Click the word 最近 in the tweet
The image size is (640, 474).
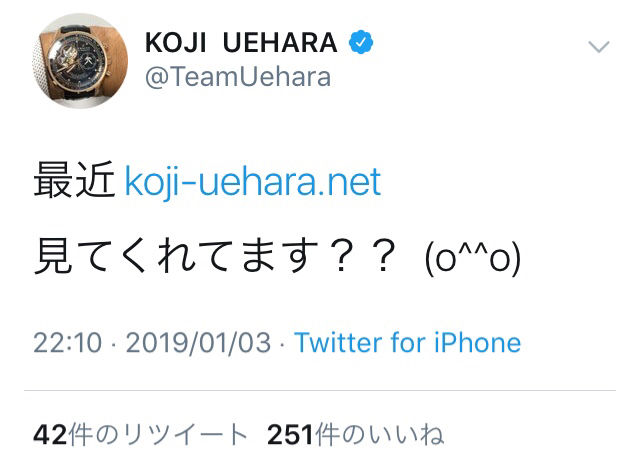click(74, 182)
